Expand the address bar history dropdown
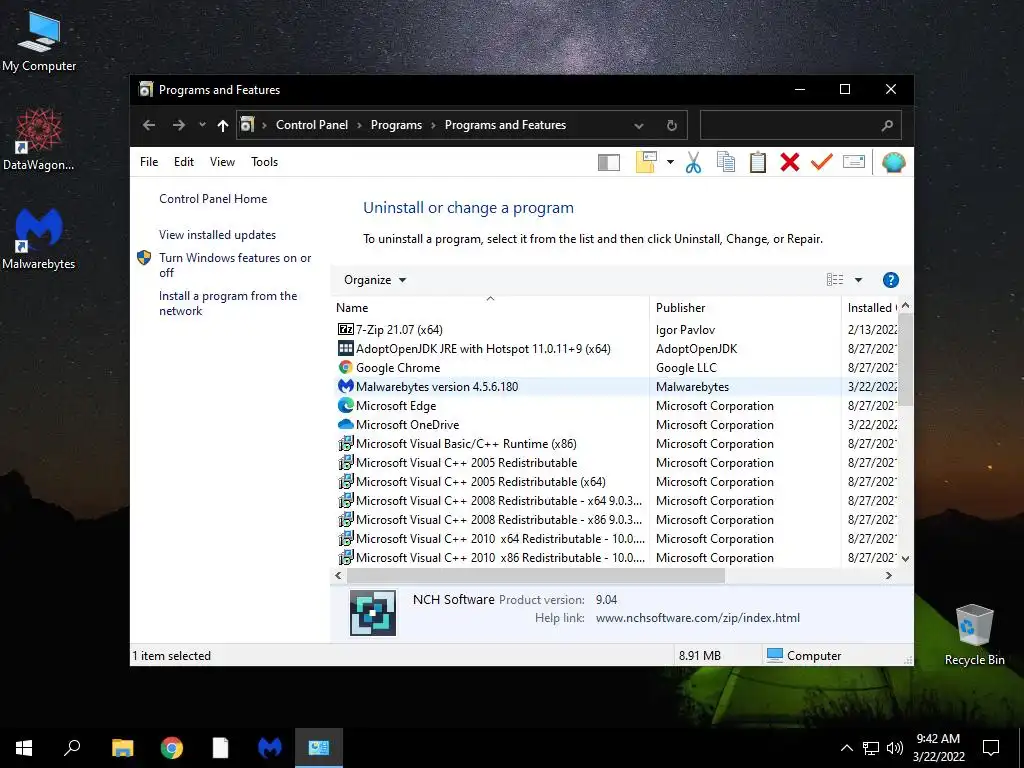The height and width of the screenshot is (768, 1024). click(x=639, y=125)
